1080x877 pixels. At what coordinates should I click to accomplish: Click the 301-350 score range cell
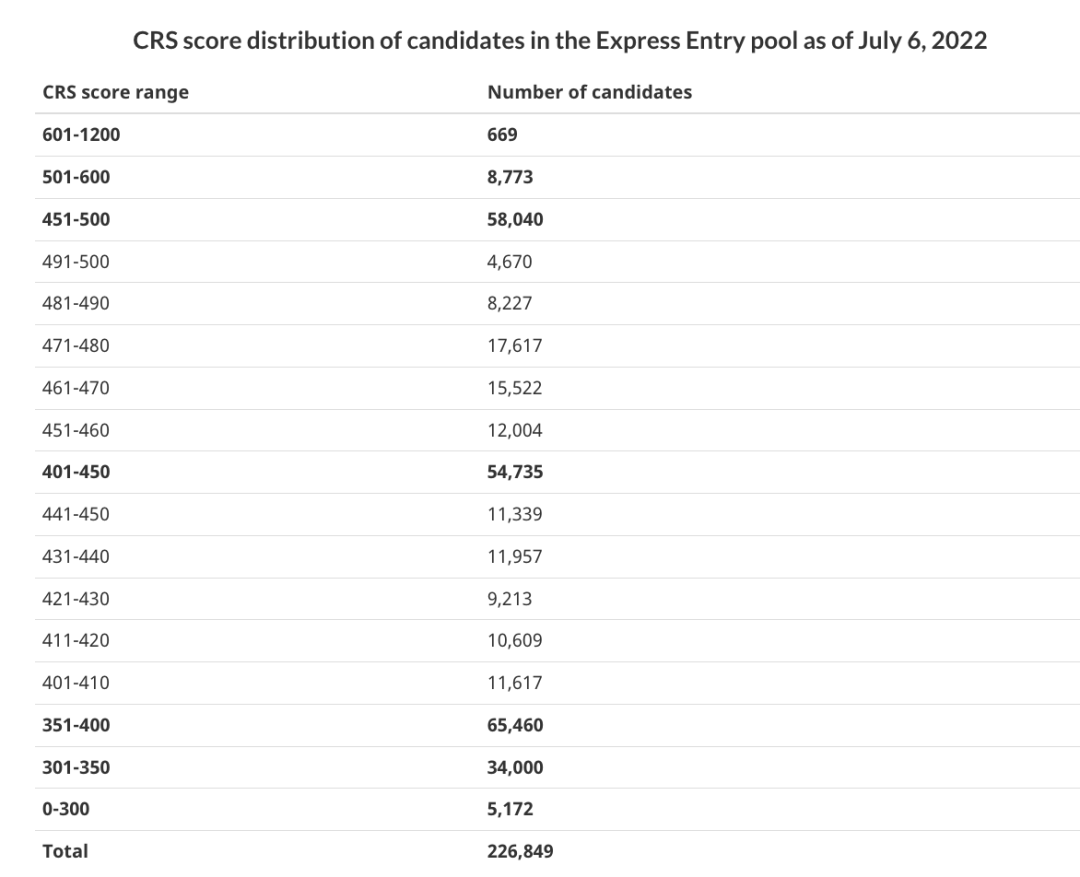click(x=76, y=767)
